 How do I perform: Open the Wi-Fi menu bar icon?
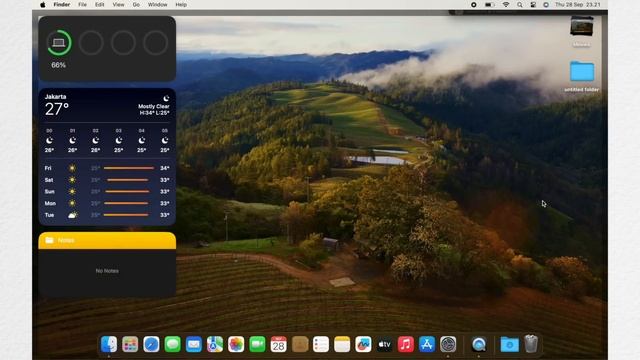506,5
